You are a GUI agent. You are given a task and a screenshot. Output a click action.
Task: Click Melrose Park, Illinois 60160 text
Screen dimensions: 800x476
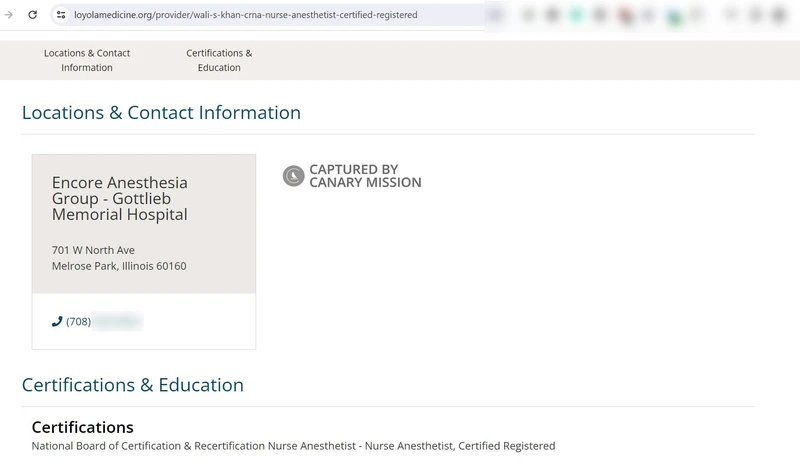point(119,266)
